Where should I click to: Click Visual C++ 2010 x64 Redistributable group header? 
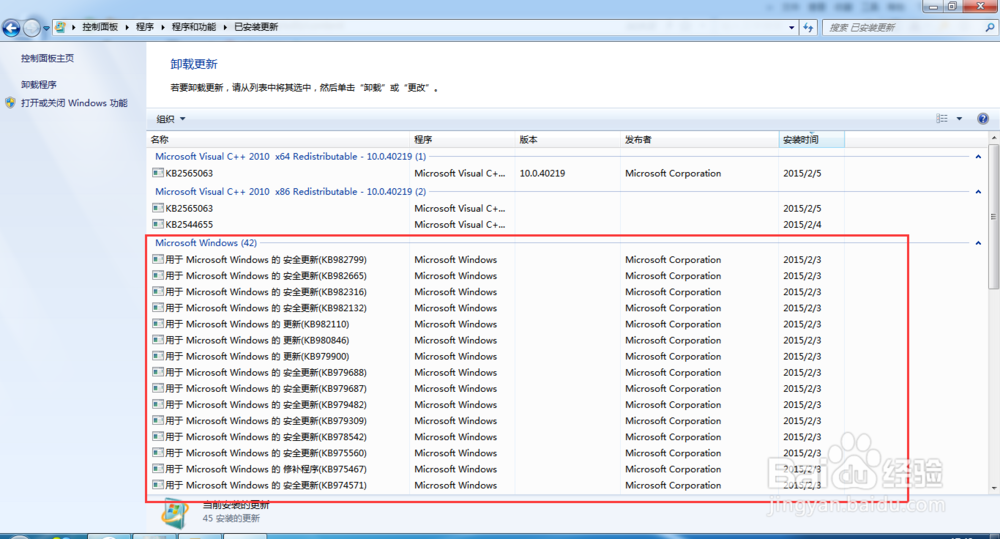(x=290, y=156)
